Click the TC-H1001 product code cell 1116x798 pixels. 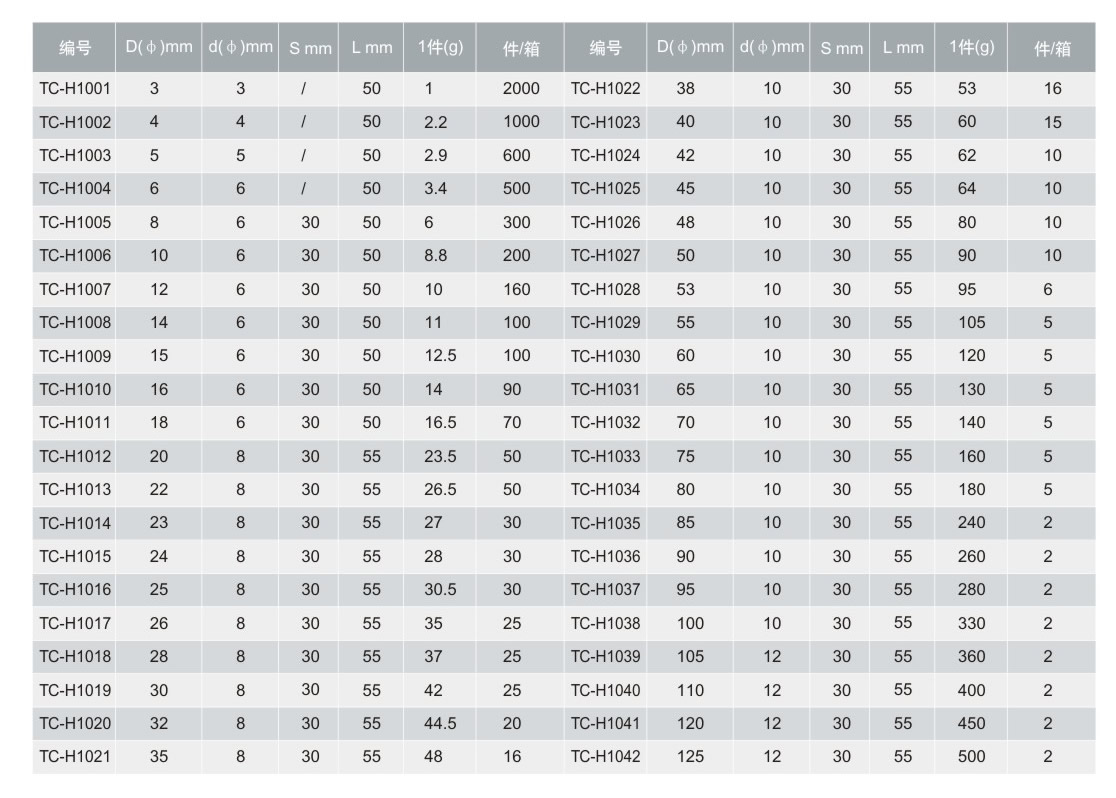click(x=75, y=89)
